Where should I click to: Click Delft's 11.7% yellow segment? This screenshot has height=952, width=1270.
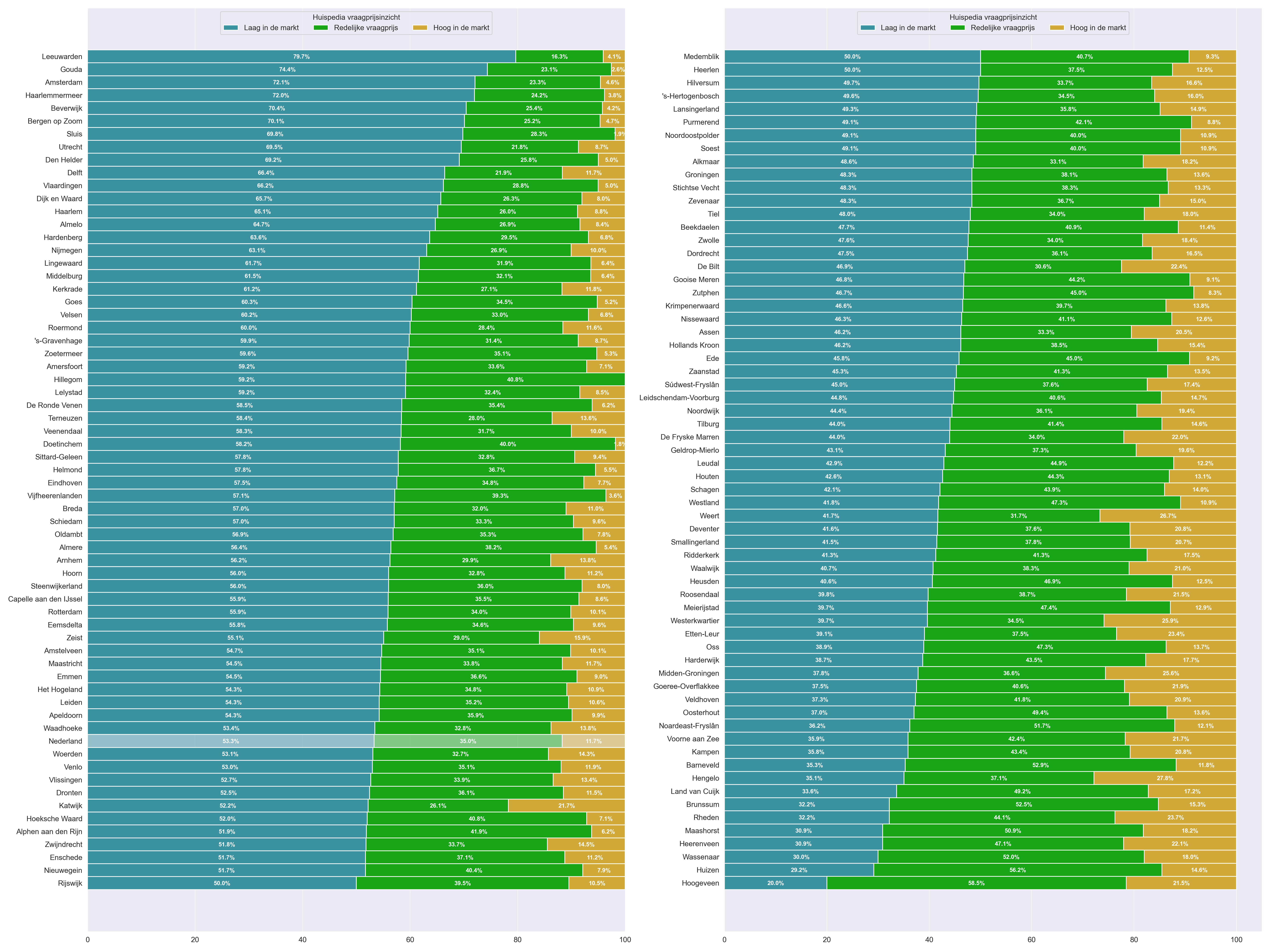click(594, 173)
